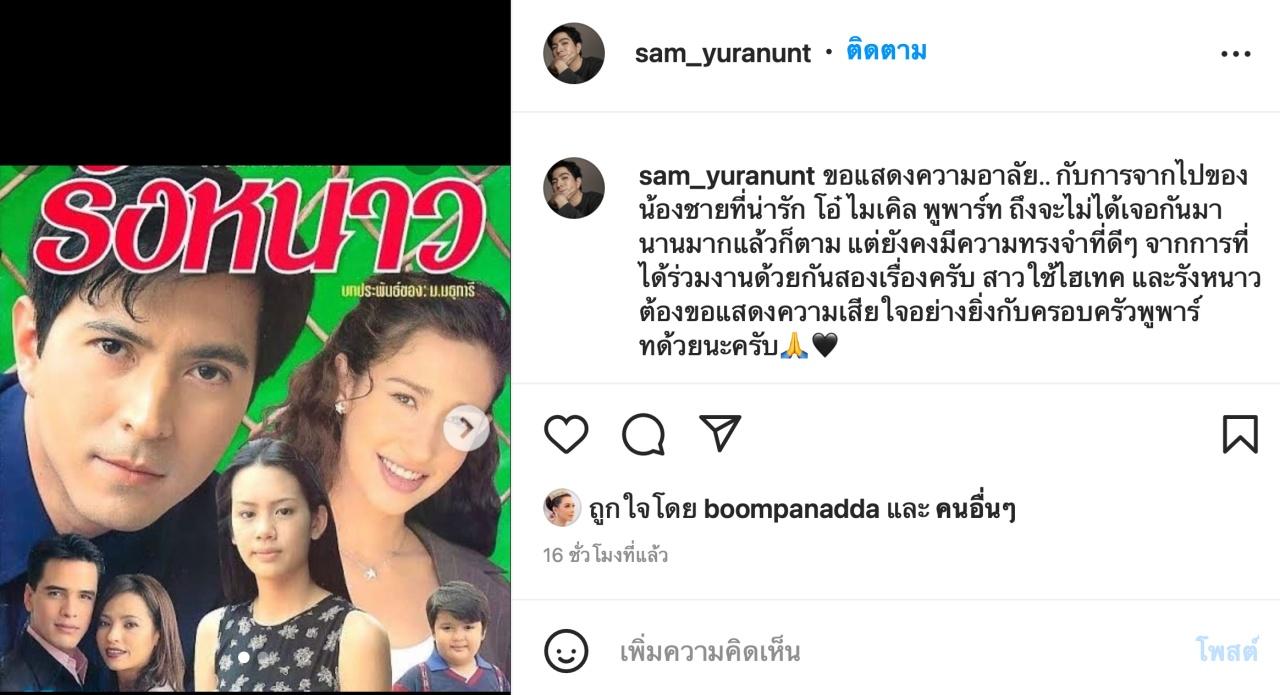
Task: Click the caption profile avatar
Action: pos(574,188)
